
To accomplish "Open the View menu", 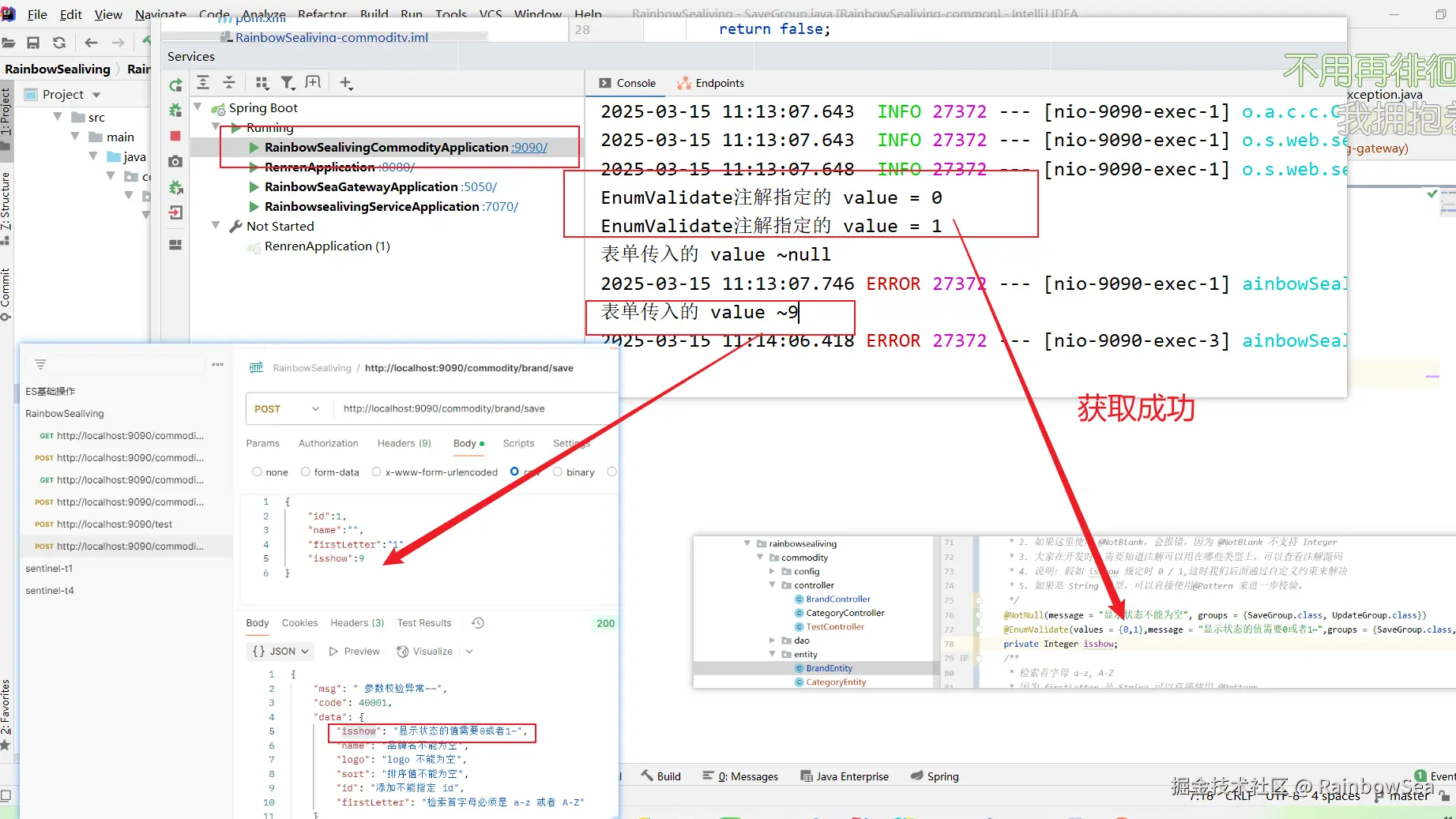I will pos(108,14).
